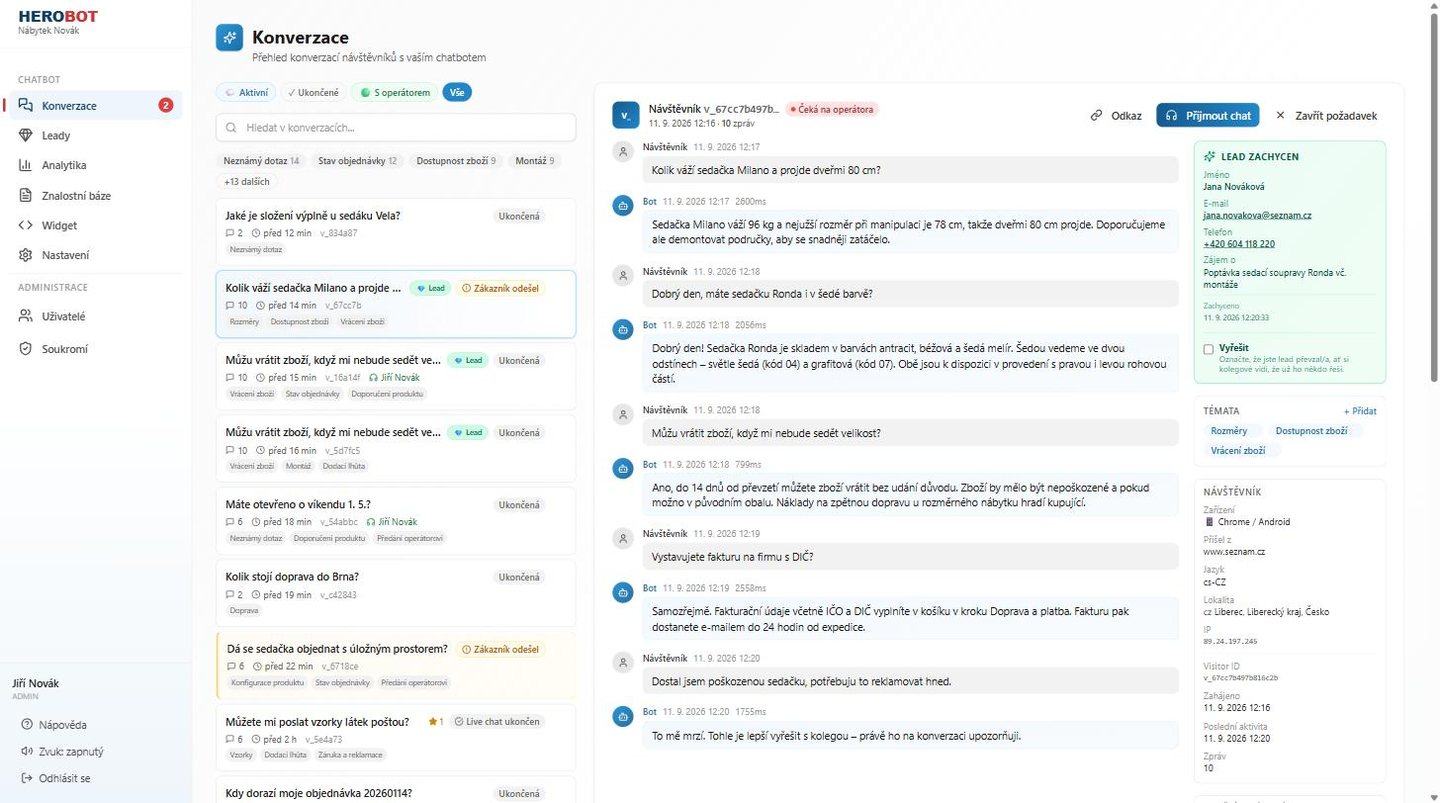Open the Leady section

pyautogui.click(x=96, y=135)
